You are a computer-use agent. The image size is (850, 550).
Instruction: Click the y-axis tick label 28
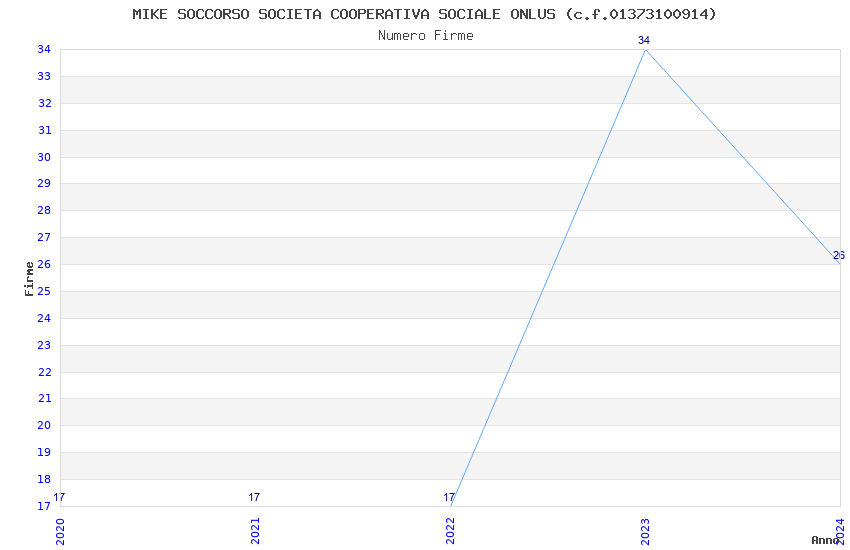coord(44,210)
